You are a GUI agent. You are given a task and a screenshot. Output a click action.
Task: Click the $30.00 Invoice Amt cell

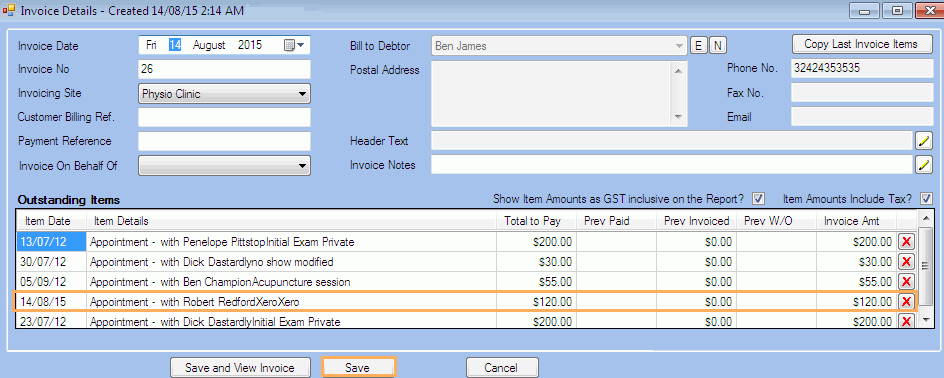pos(857,262)
